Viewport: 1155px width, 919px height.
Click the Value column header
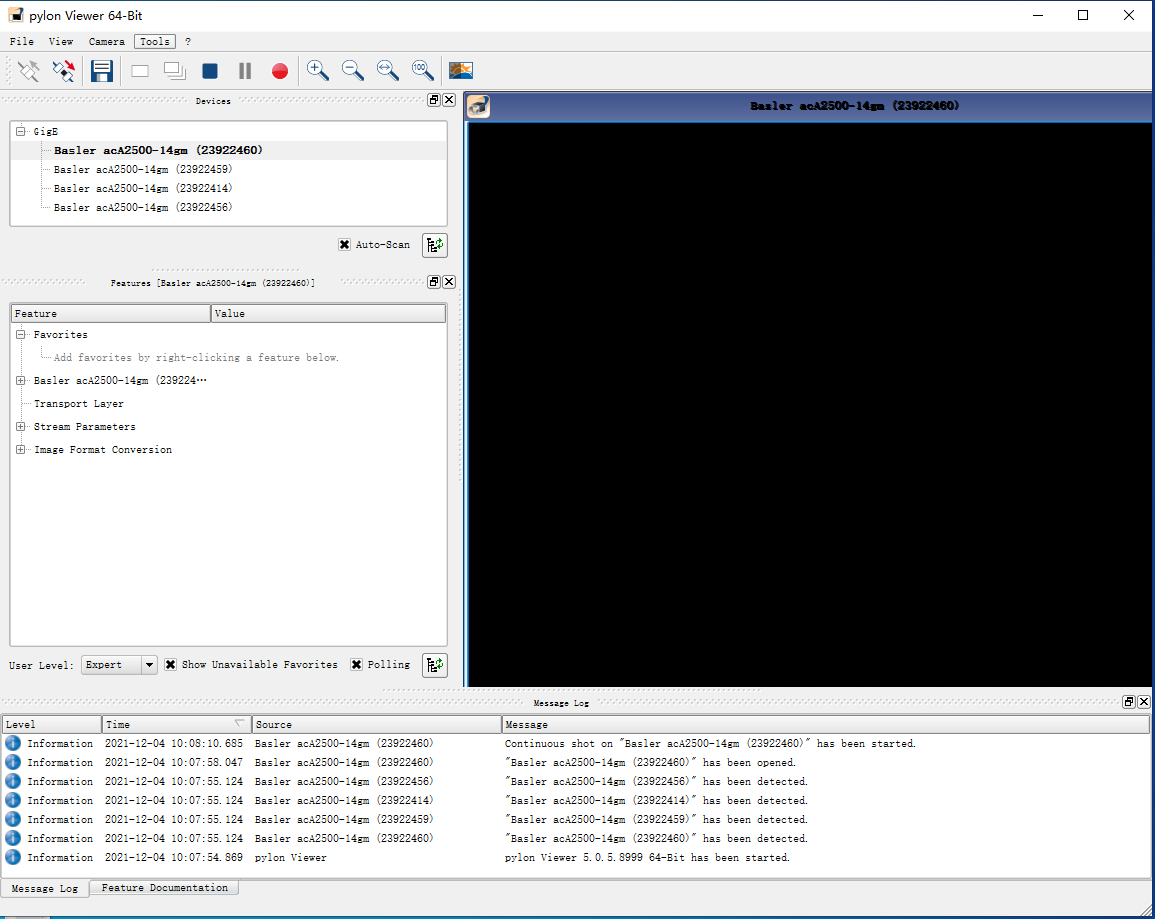(329, 314)
